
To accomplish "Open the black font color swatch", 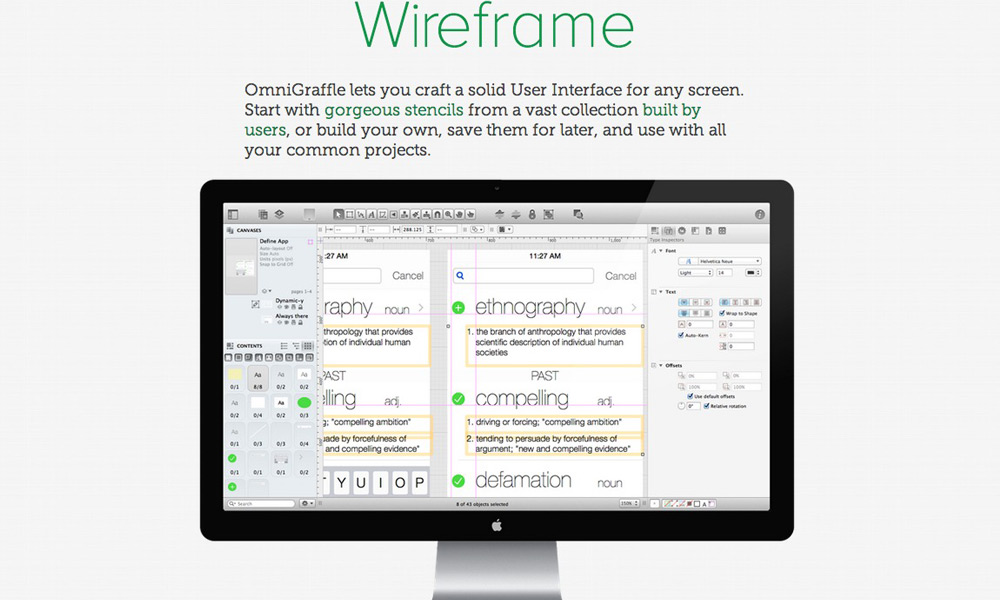I will [753, 272].
